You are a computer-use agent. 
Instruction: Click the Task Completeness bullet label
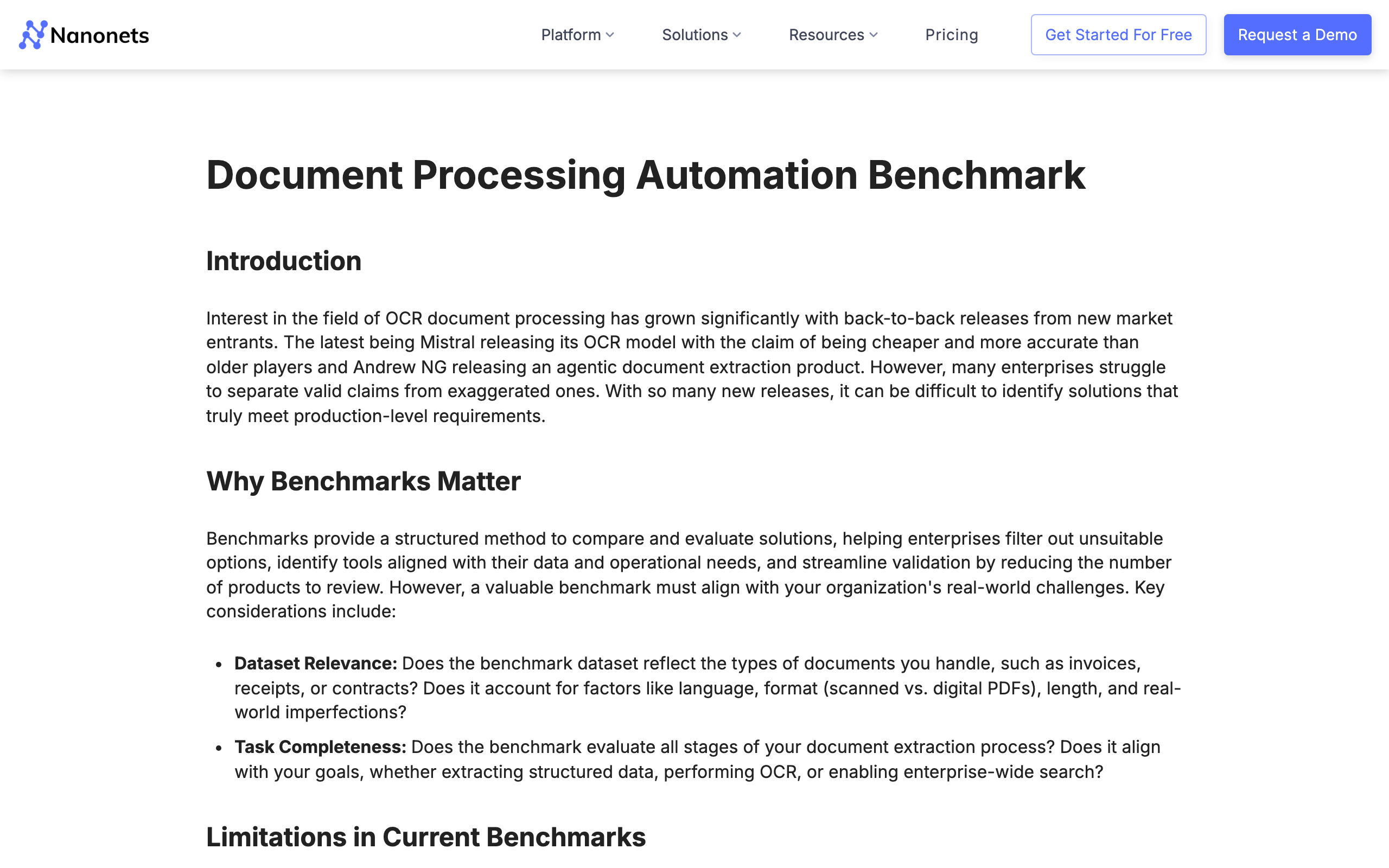coord(320,747)
